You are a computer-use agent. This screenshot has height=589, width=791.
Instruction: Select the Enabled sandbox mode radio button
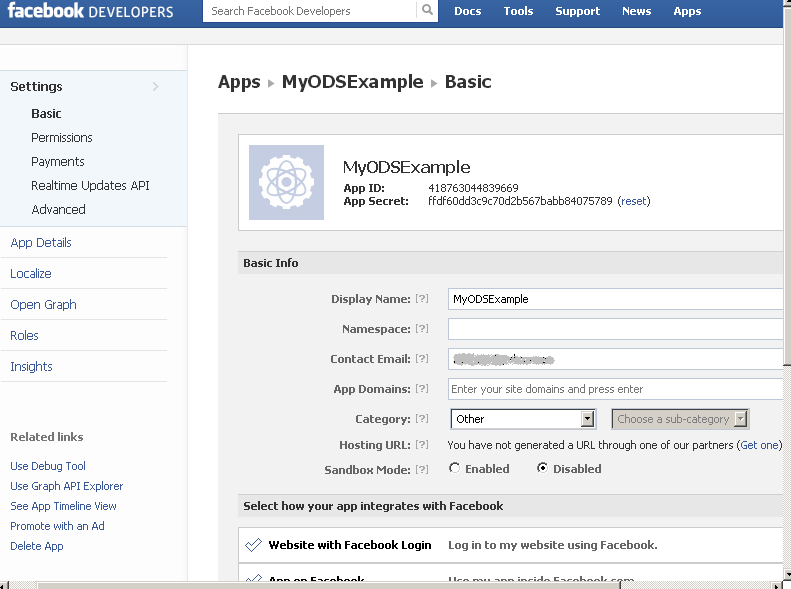pyautogui.click(x=455, y=468)
